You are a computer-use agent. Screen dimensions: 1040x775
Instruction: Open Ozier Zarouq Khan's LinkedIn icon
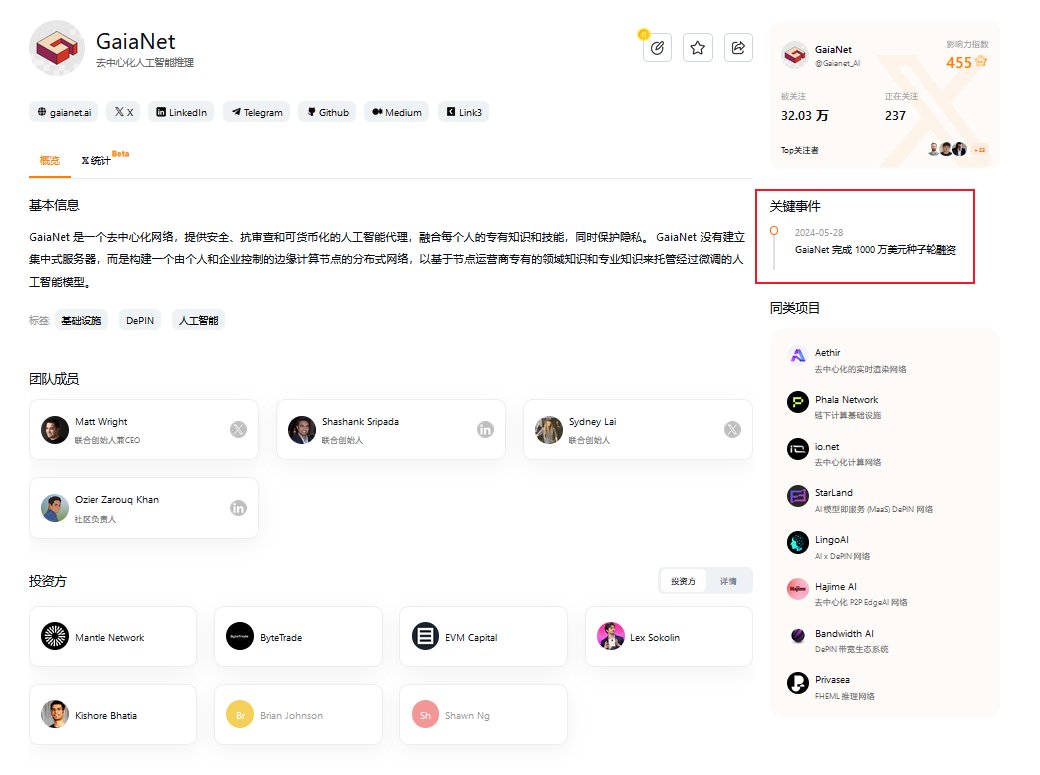238,508
